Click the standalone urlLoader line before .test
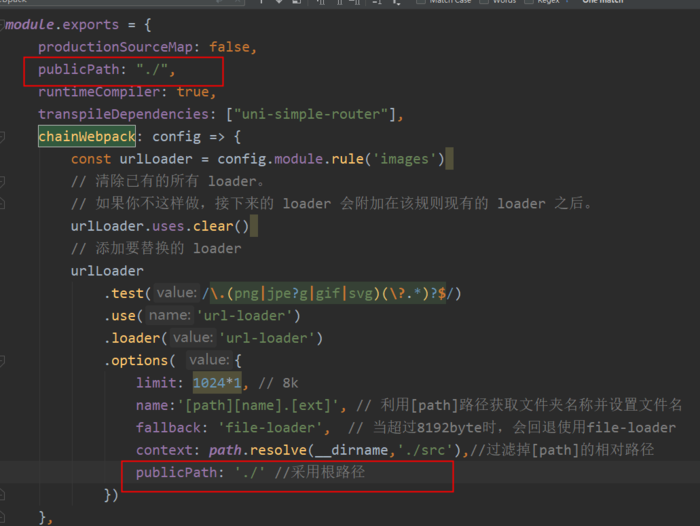Image resolution: width=700 pixels, height=526 pixels. coord(107,271)
